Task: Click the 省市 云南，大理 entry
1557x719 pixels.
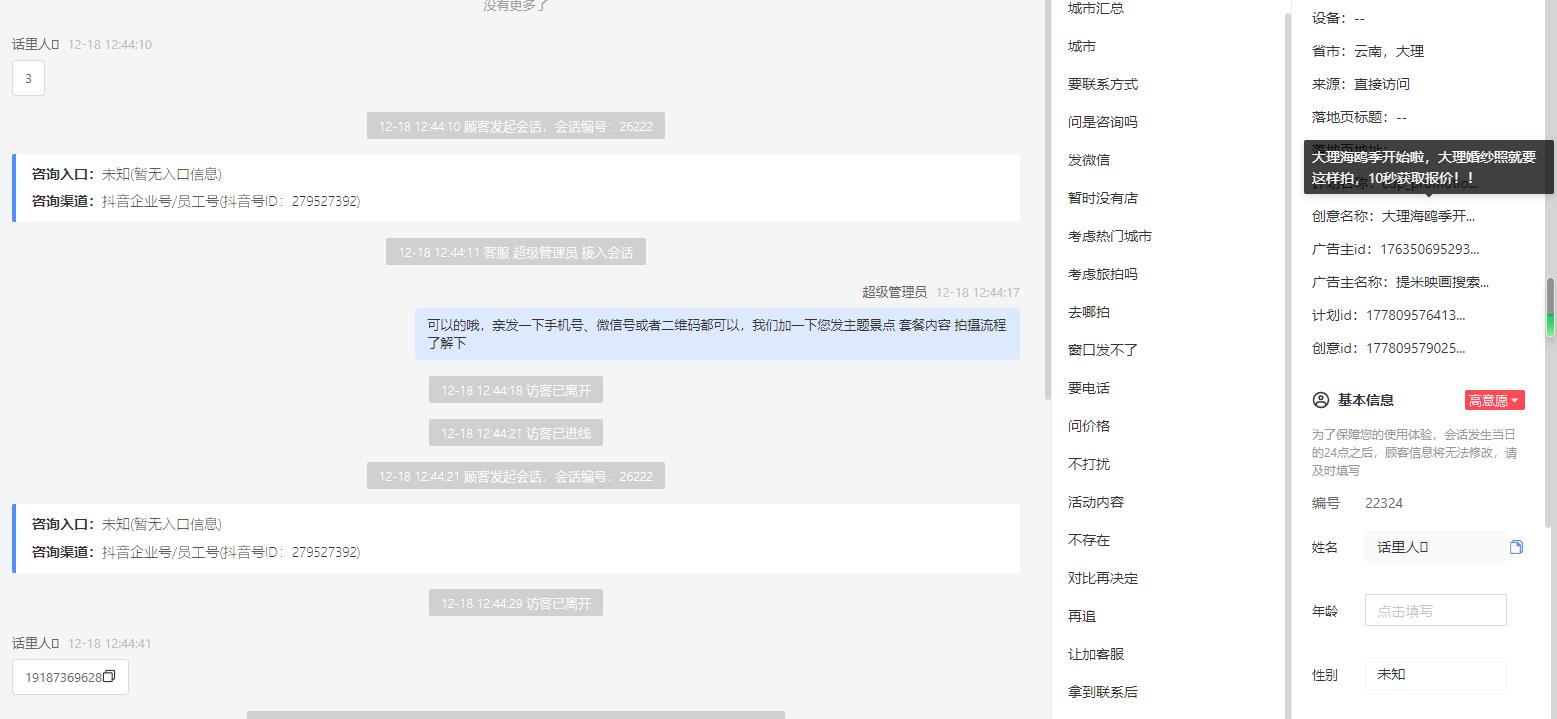Action: 1368,51
